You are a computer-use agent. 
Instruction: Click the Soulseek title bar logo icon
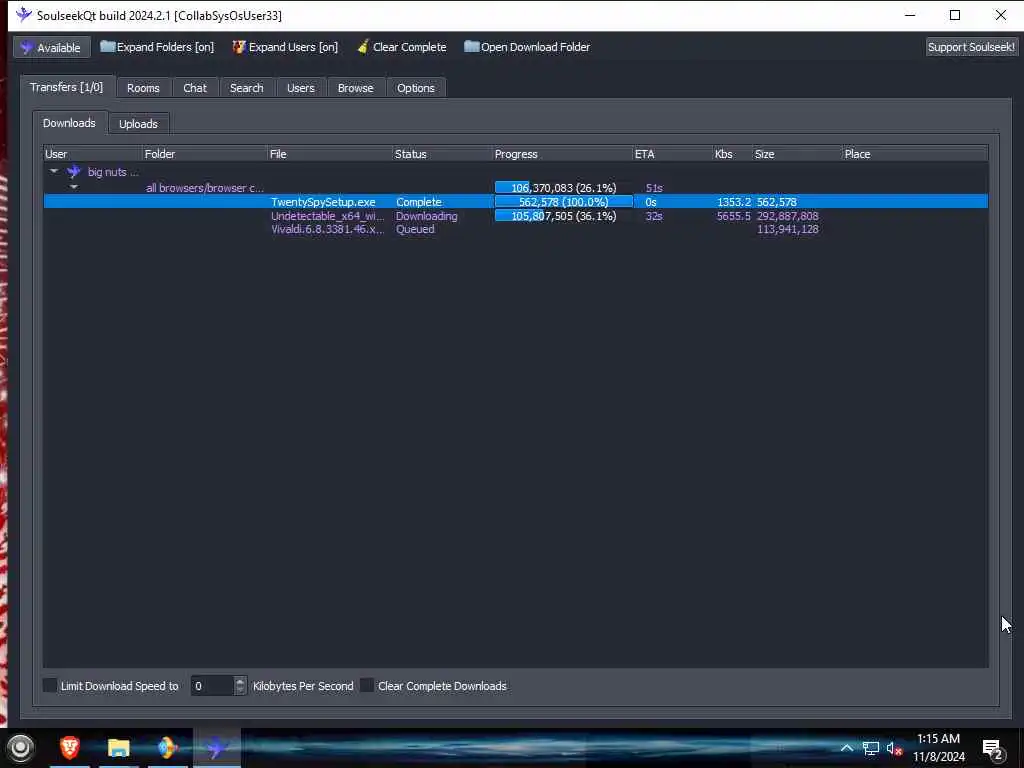[x=24, y=14]
